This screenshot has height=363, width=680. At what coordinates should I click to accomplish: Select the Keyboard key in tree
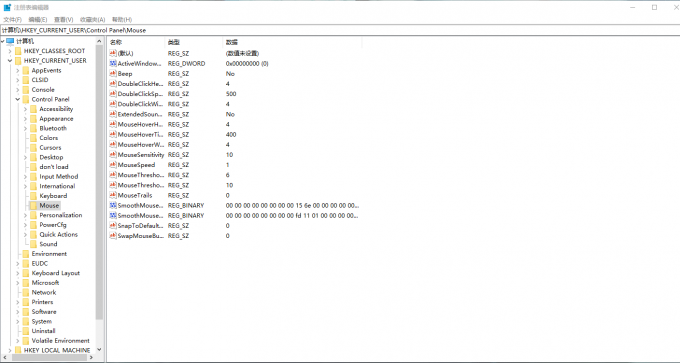click(x=53, y=196)
